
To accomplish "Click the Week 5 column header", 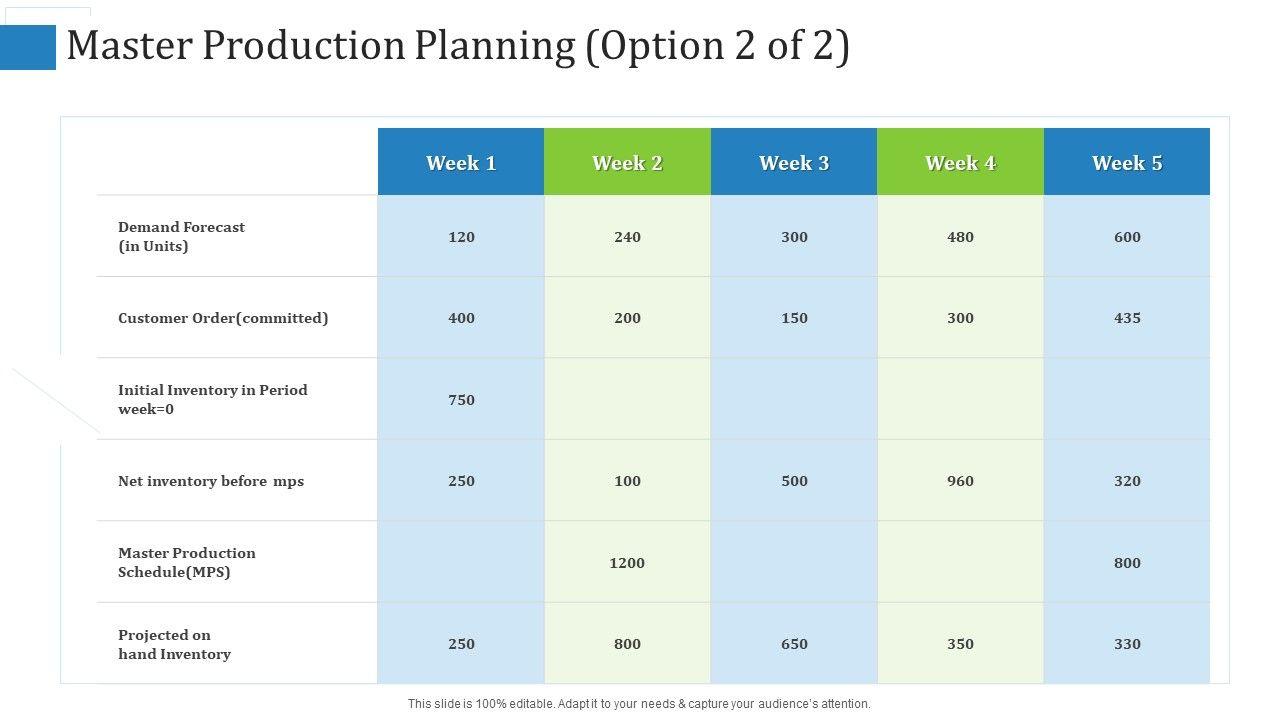I will (1127, 163).
